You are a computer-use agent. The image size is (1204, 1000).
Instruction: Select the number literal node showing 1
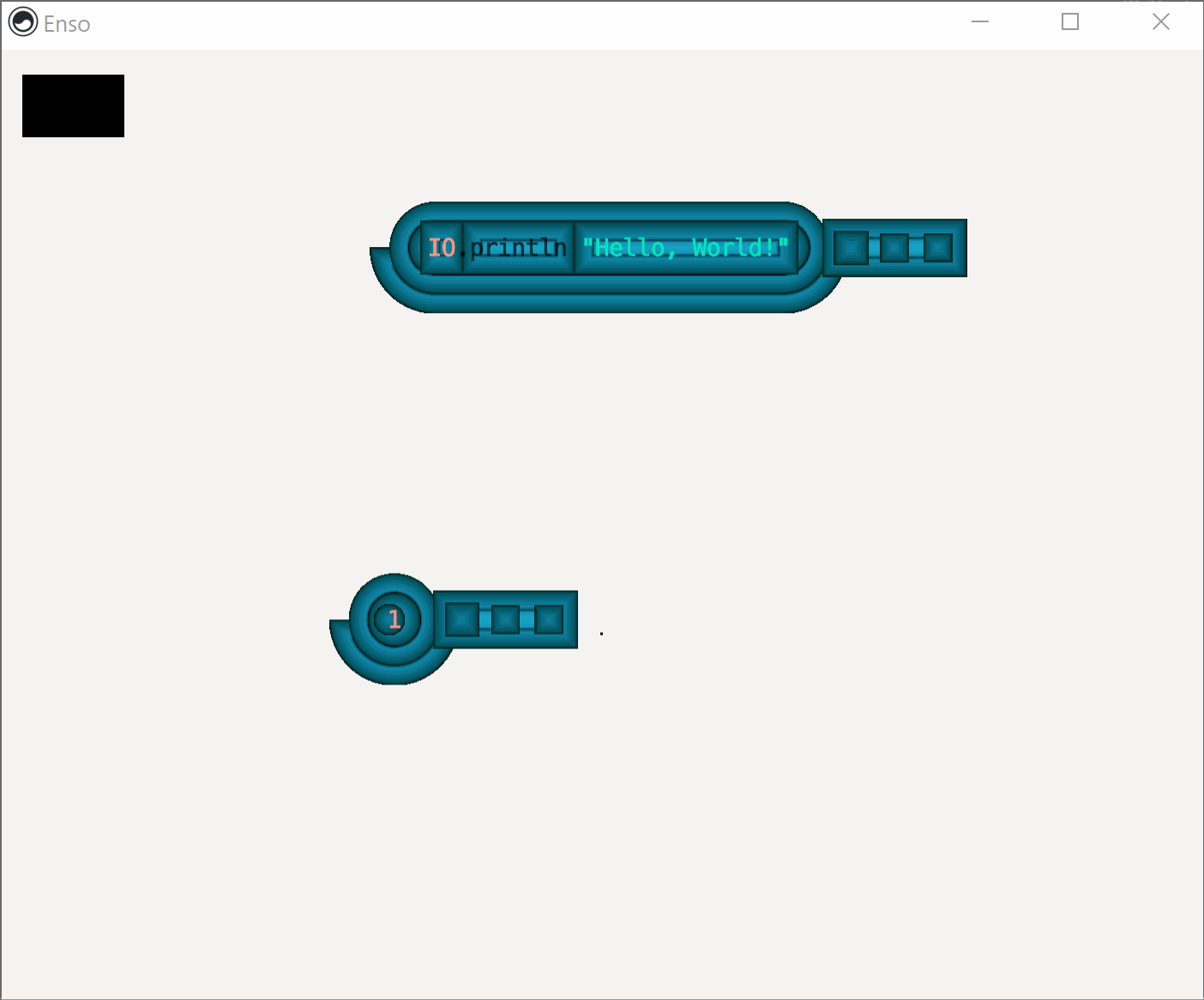394,618
